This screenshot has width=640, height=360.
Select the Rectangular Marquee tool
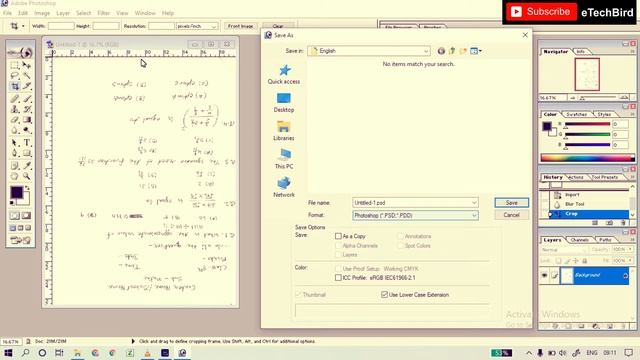point(15,65)
